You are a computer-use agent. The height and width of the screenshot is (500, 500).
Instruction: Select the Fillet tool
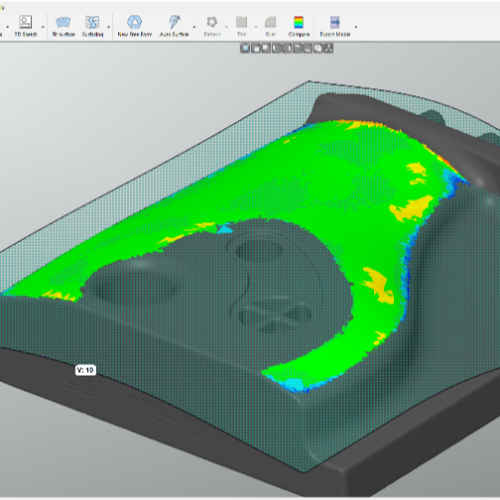271,26
